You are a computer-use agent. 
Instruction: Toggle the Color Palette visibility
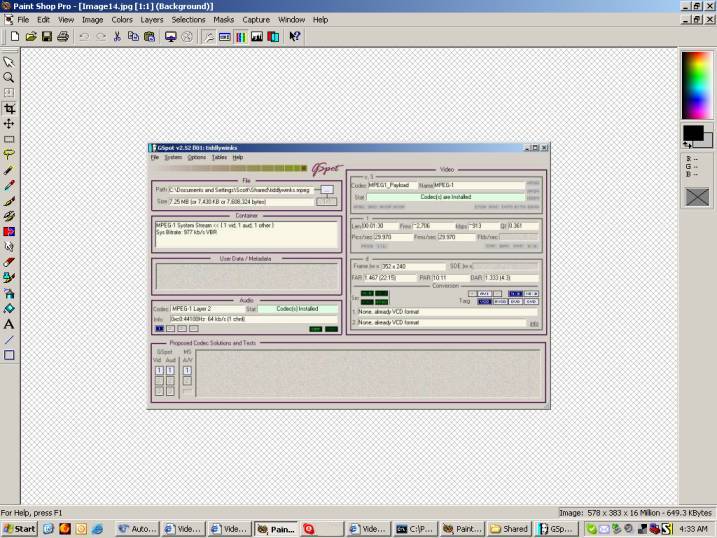click(241, 37)
